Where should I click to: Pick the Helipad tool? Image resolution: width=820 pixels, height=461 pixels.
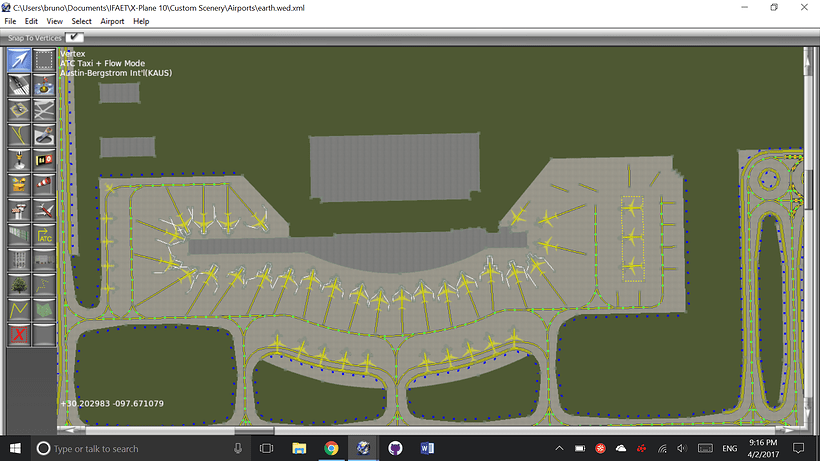19,110
